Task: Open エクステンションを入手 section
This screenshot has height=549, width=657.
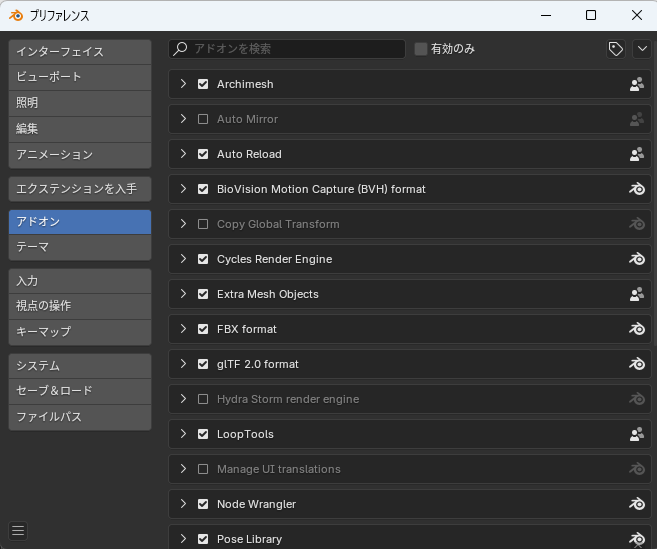Action: coord(80,189)
